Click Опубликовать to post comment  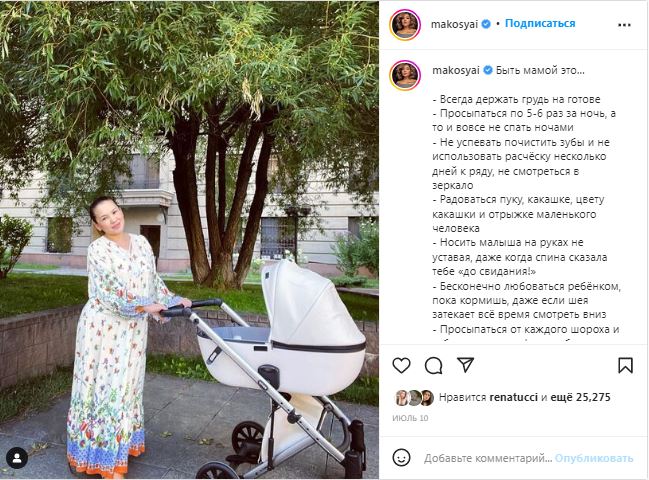point(594,458)
